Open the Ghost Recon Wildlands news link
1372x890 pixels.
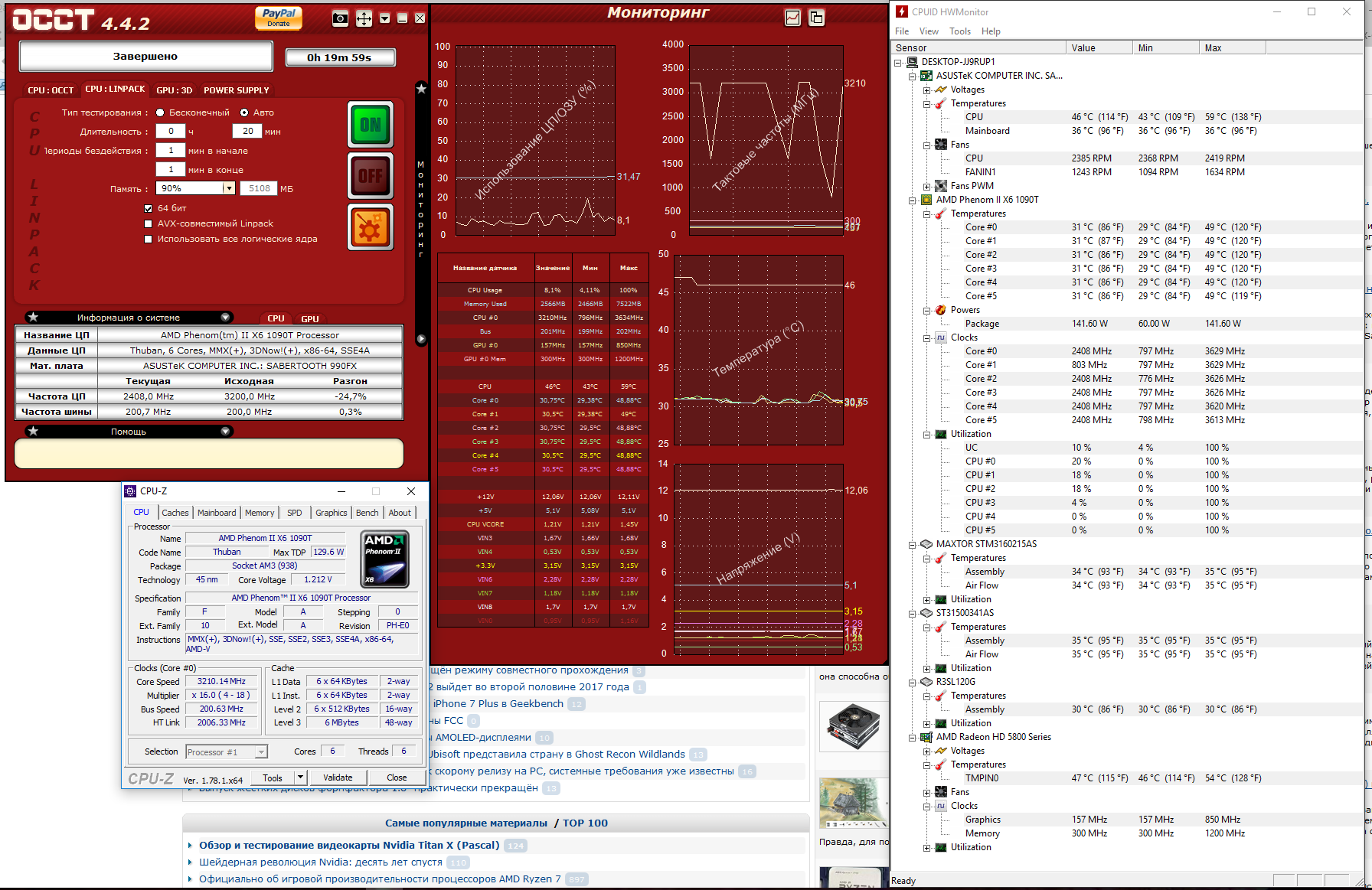point(557,754)
